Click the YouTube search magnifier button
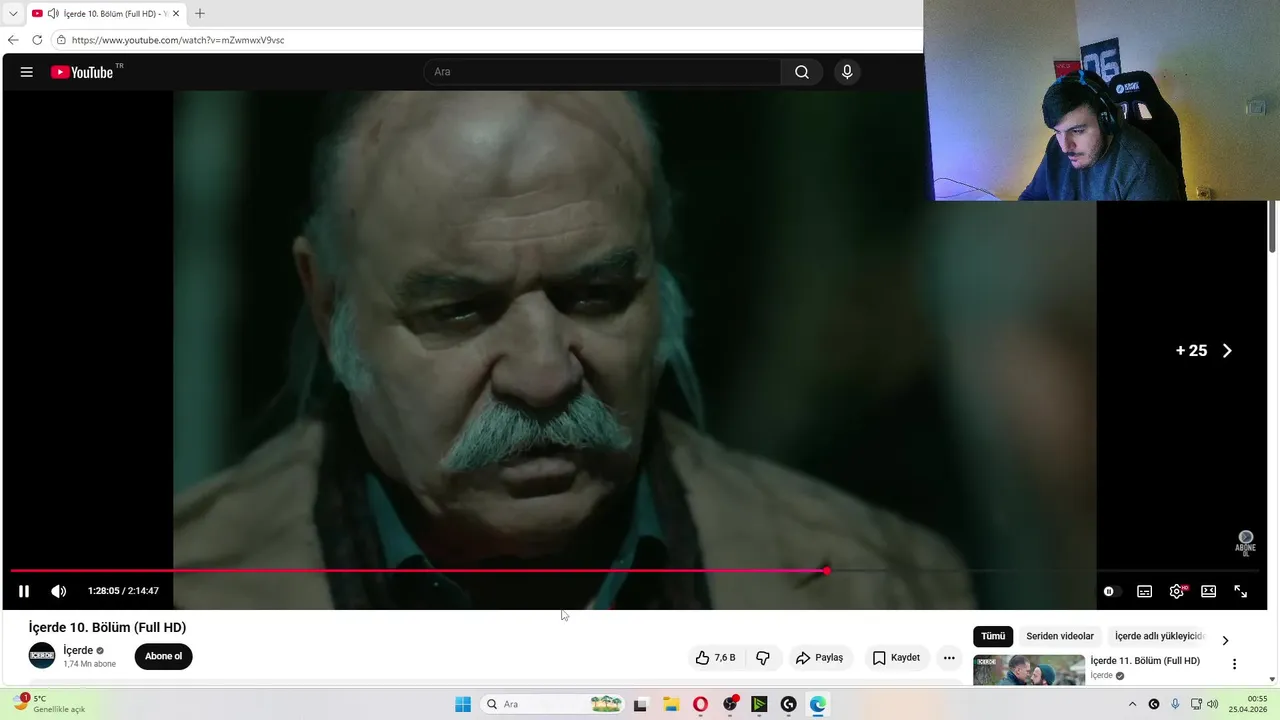This screenshot has height=720, width=1280. coord(802,72)
